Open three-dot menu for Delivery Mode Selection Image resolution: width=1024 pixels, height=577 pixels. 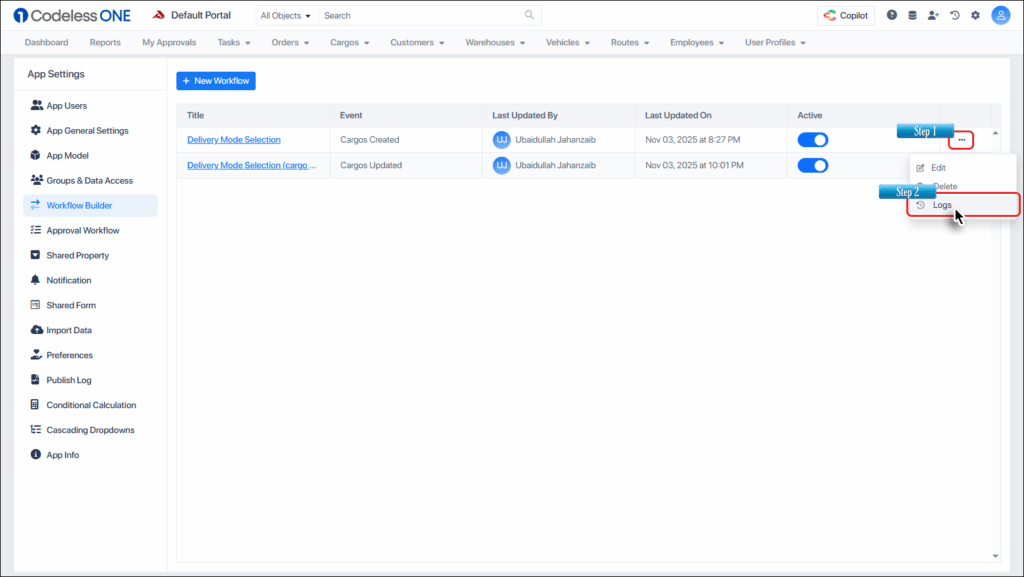point(961,140)
